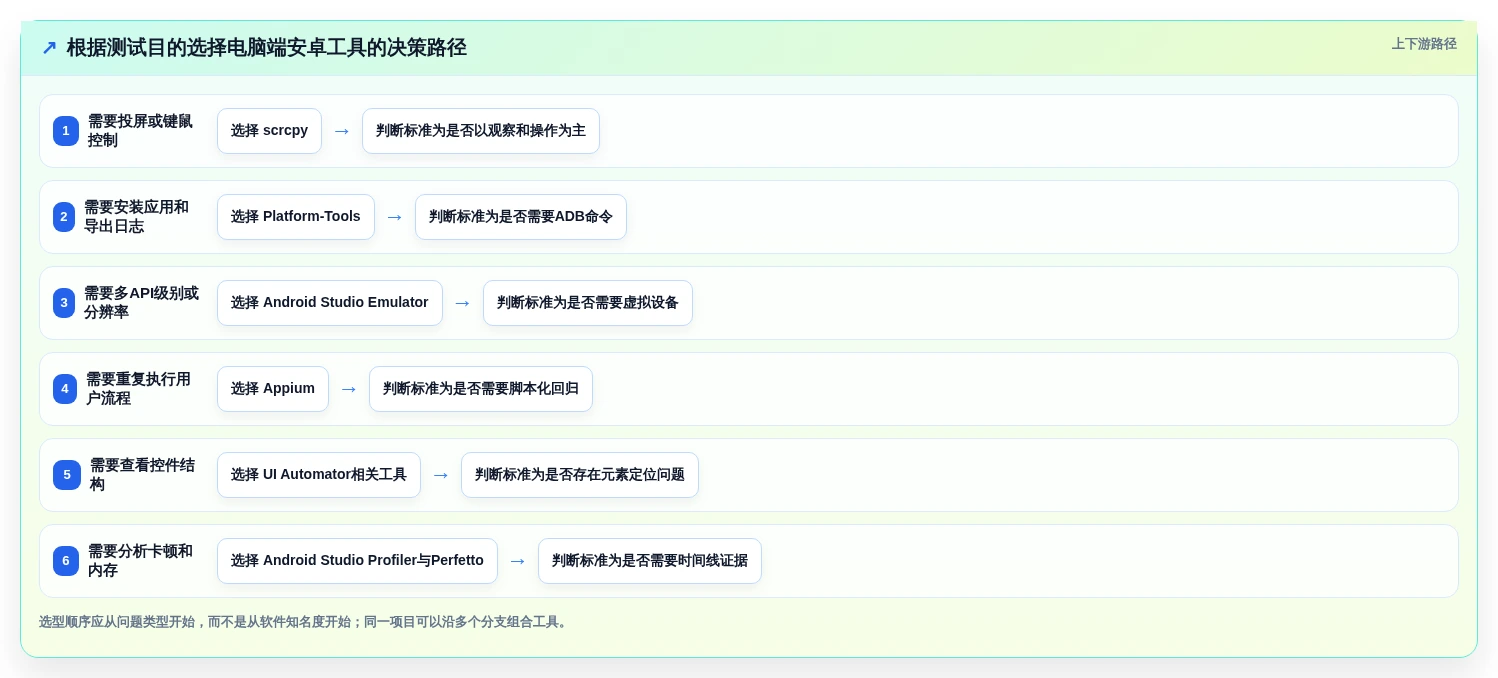Click 判断标准为是否需要ADB命令 box
1498x678 pixels.
click(521, 217)
